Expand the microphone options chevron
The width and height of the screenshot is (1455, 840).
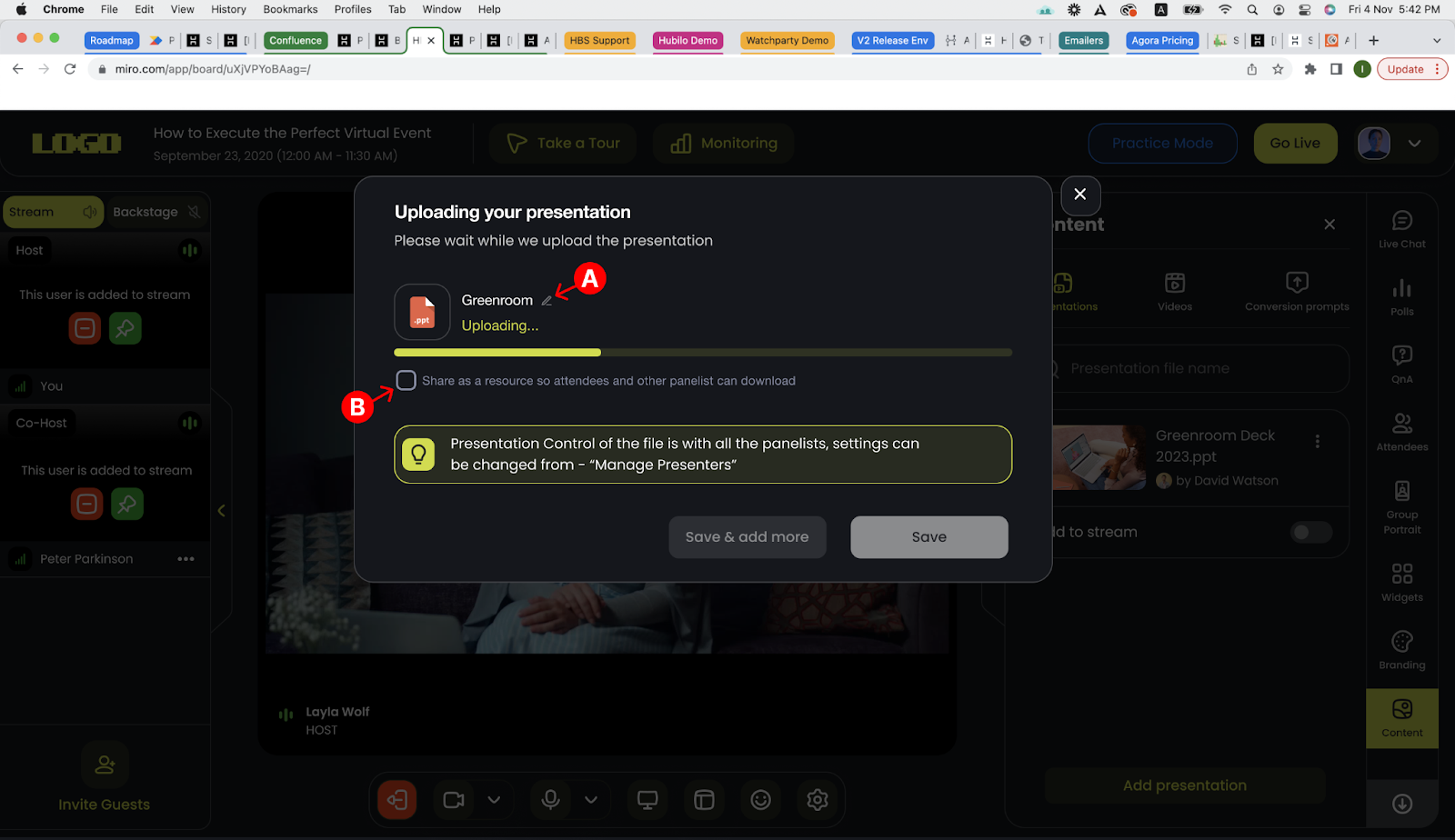(x=591, y=800)
